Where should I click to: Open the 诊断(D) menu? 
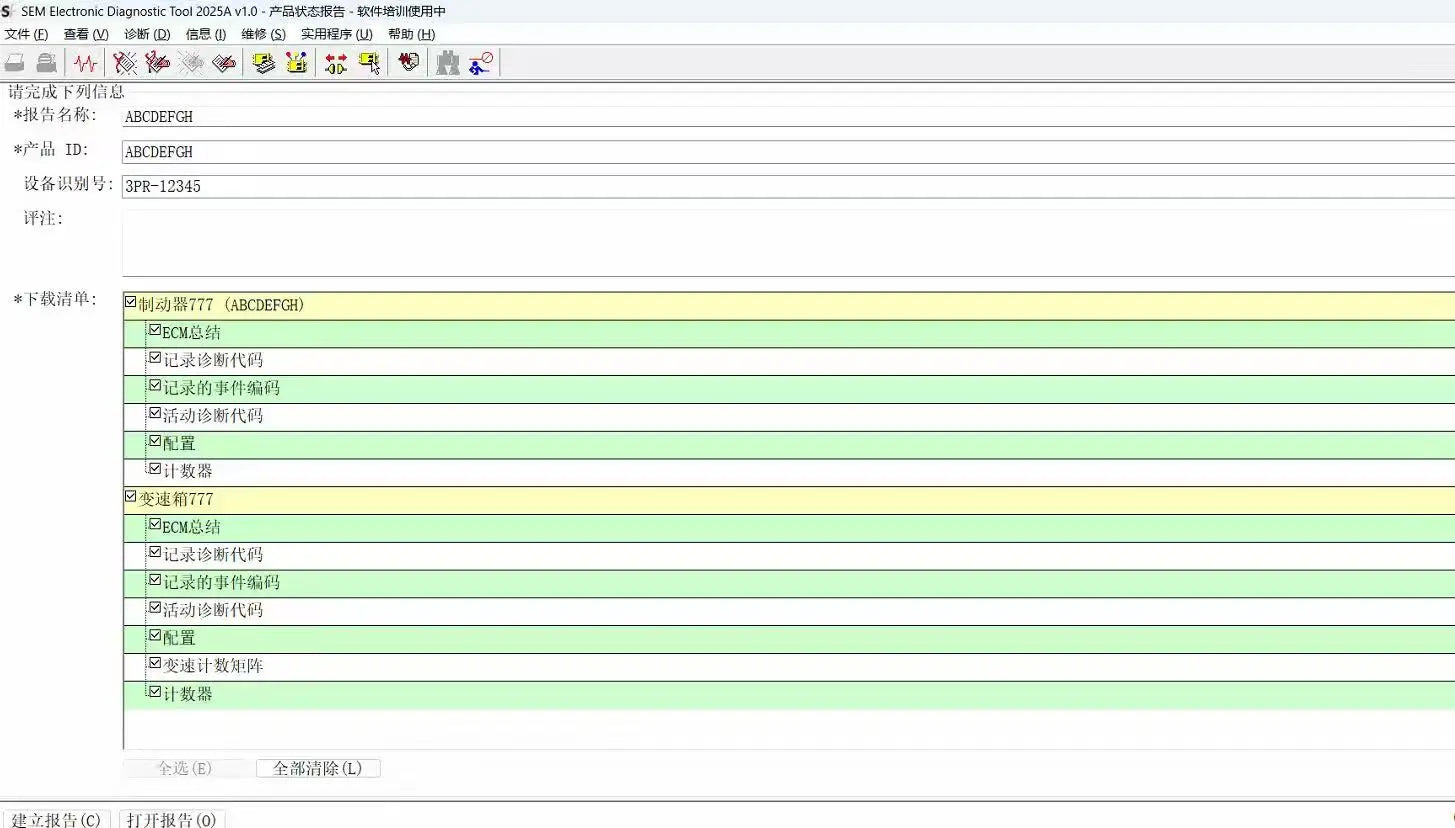pyautogui.click(x=147, y=34)
